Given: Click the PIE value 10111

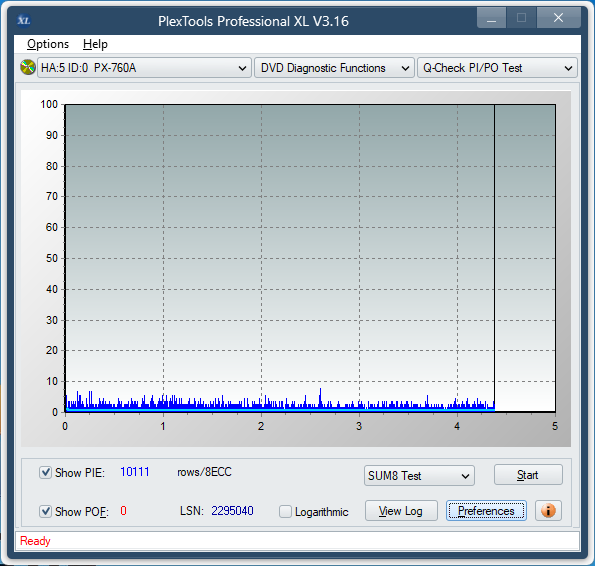Looking at the screenshot, I should [135, 472].
